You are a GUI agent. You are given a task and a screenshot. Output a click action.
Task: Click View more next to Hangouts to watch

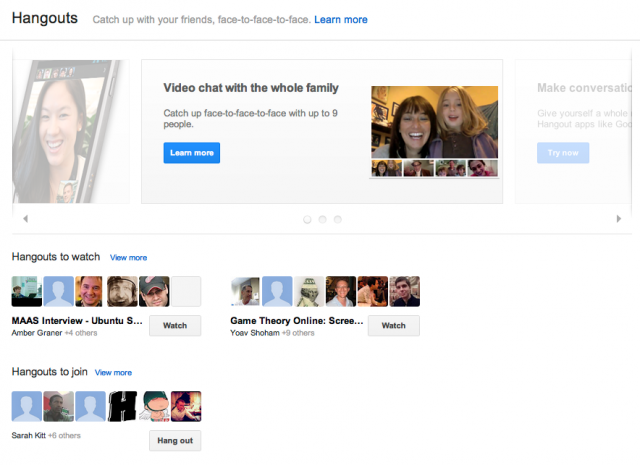(128, 258)
